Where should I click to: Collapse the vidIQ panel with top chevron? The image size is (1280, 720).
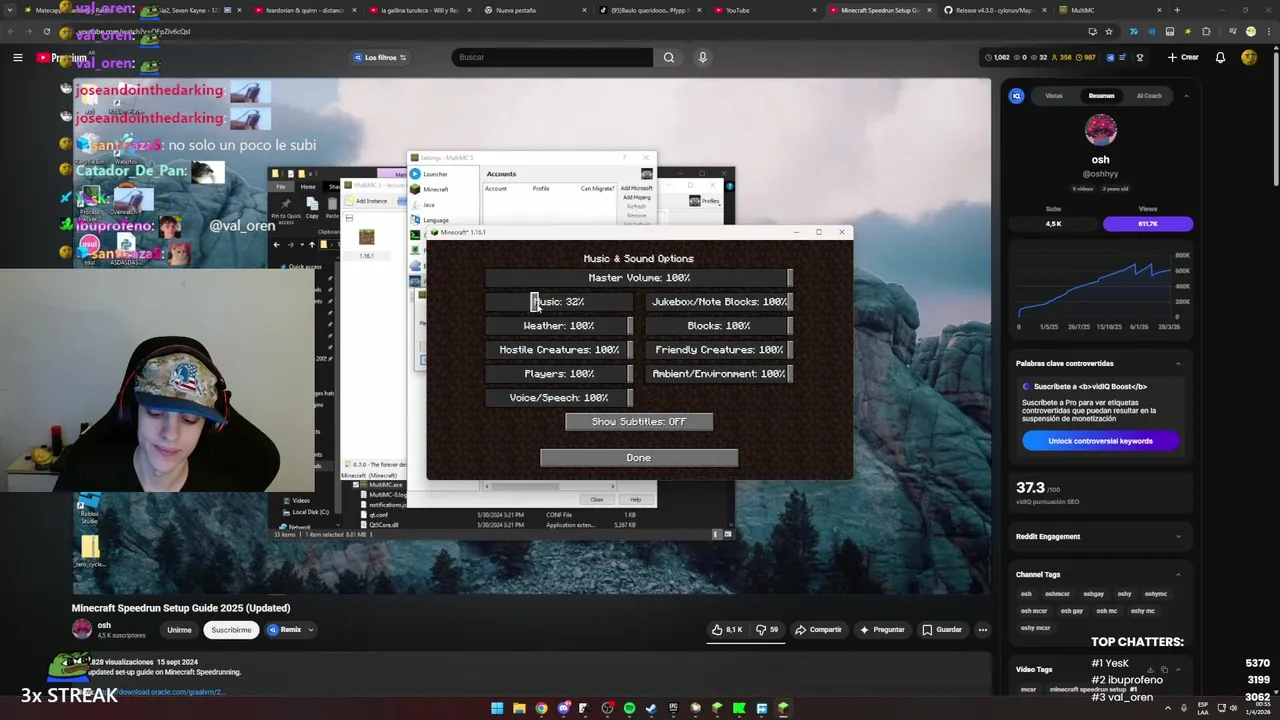point(1186,96)
